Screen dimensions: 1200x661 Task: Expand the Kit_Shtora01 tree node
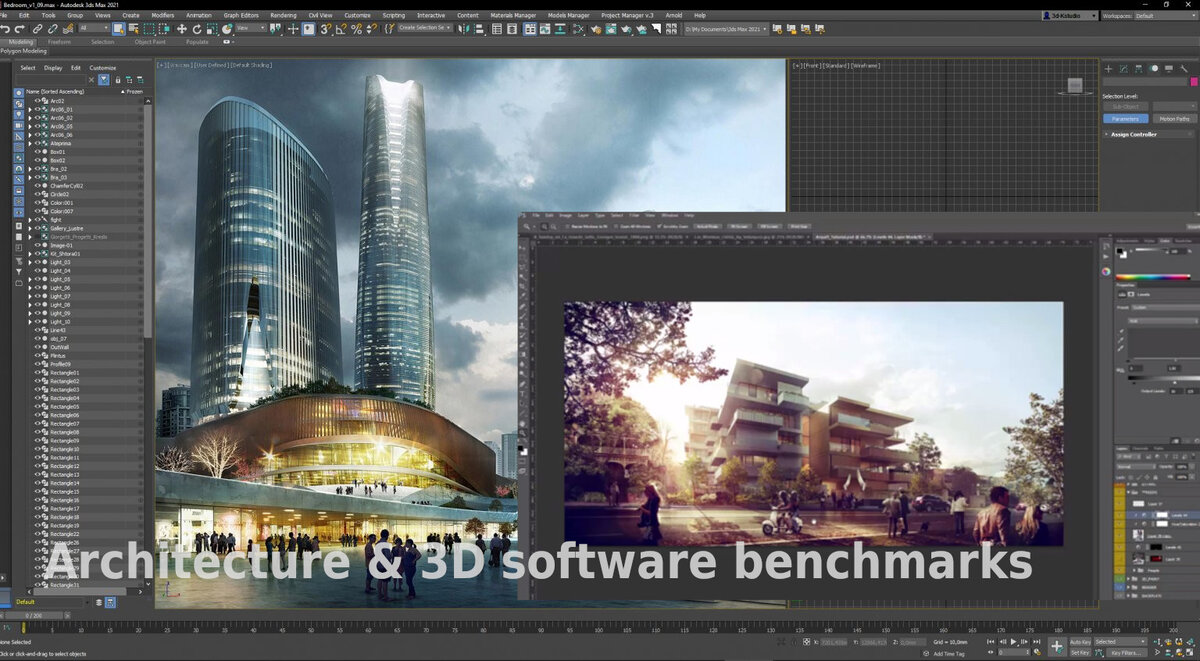30,254
